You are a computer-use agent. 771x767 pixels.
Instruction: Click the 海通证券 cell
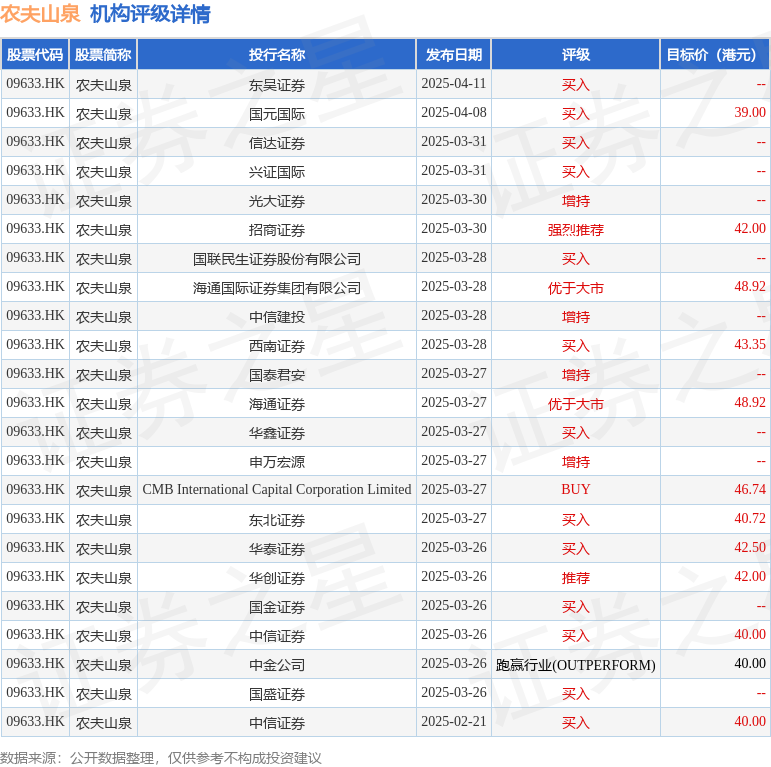point(277,404)
